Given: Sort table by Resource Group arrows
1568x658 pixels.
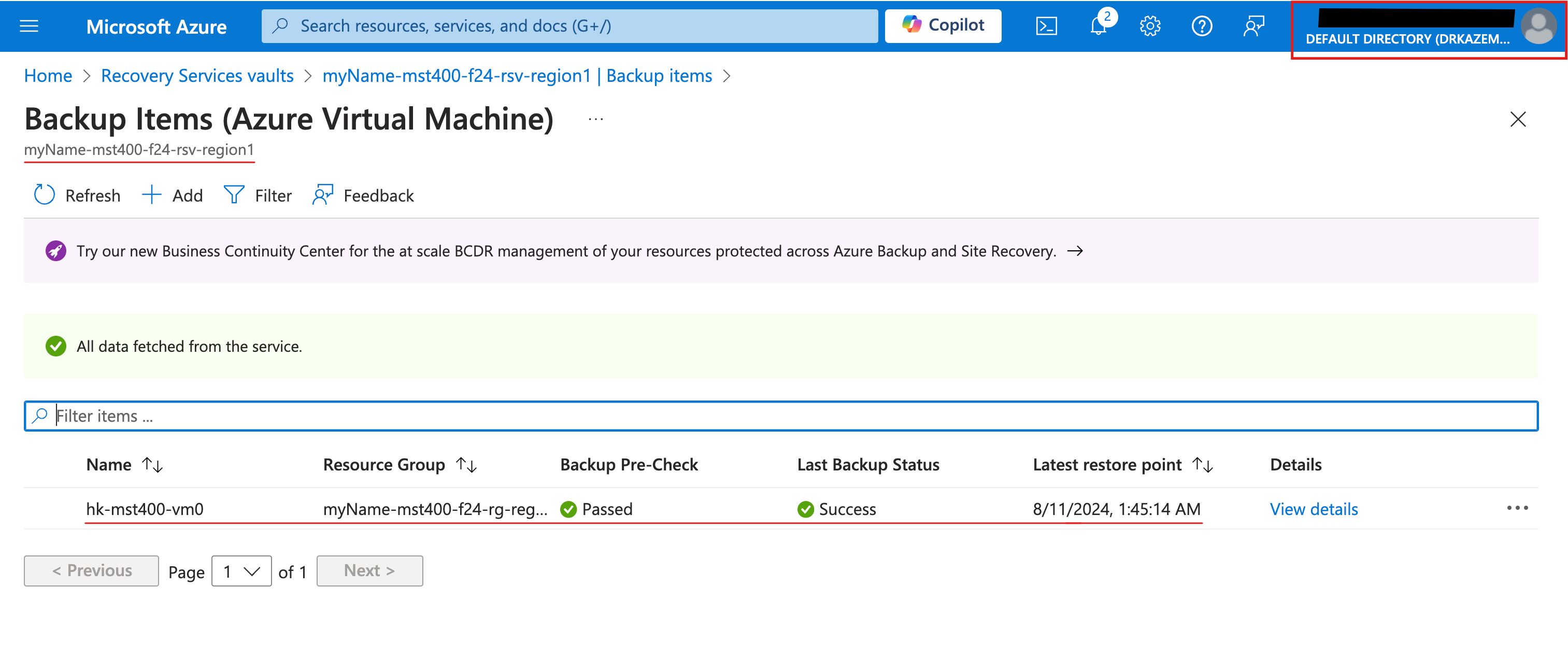Looking at the screenshot, I should tap(466, 465).
